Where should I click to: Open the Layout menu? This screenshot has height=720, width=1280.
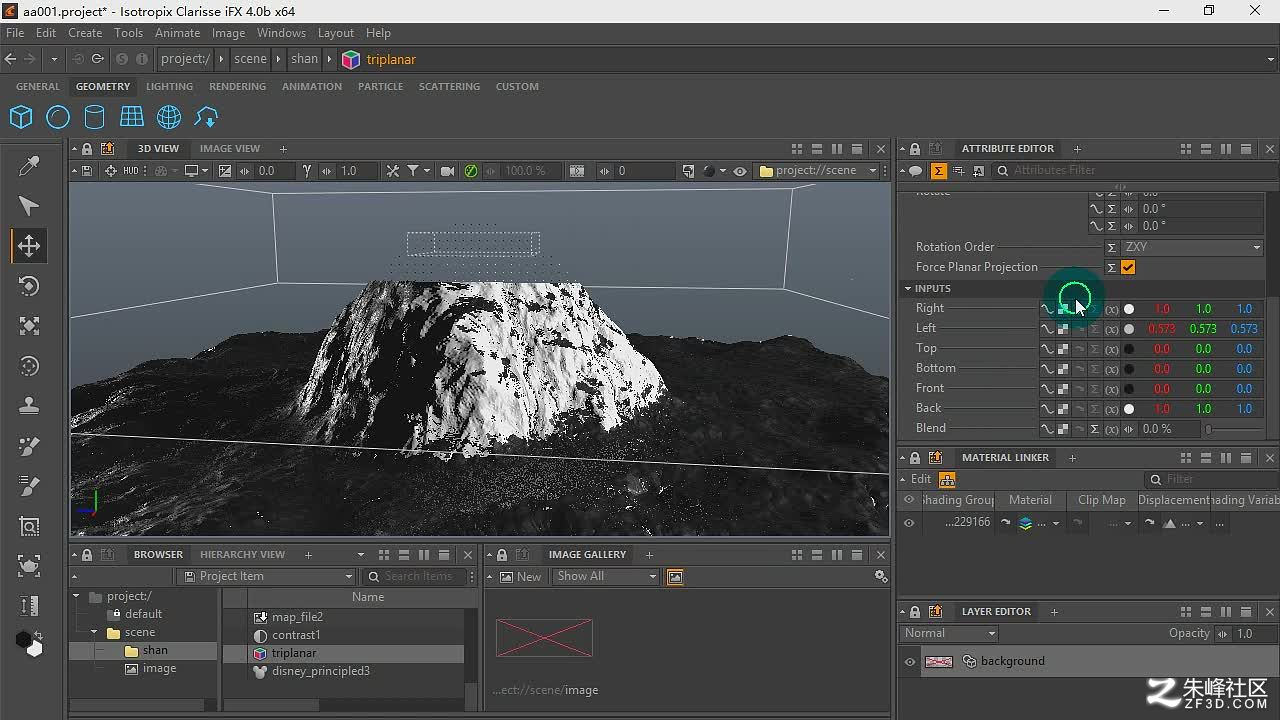pyautogui.click(x=336, y=33)
